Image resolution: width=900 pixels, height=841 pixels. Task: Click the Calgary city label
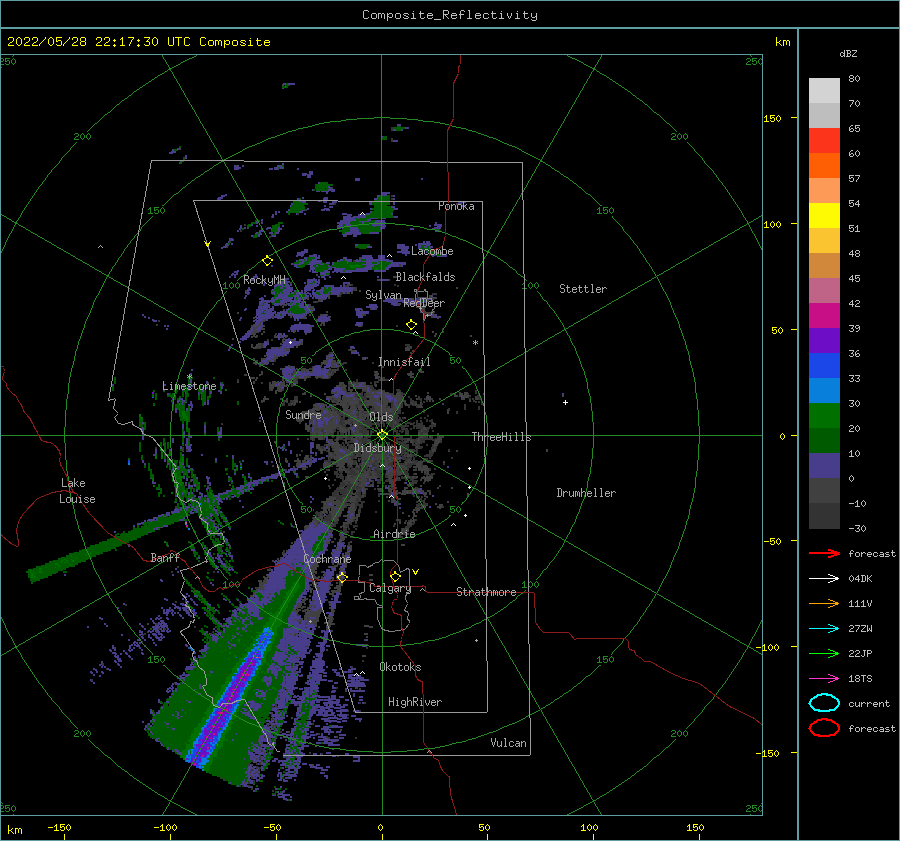point(390,588)
